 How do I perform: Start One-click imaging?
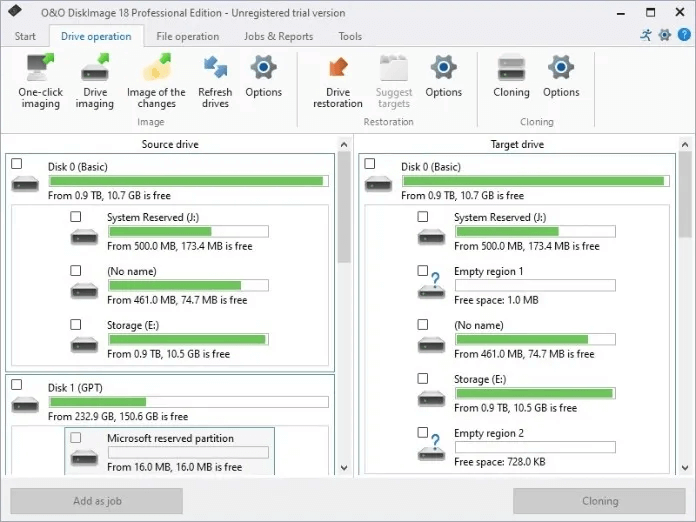click(40, 81)
